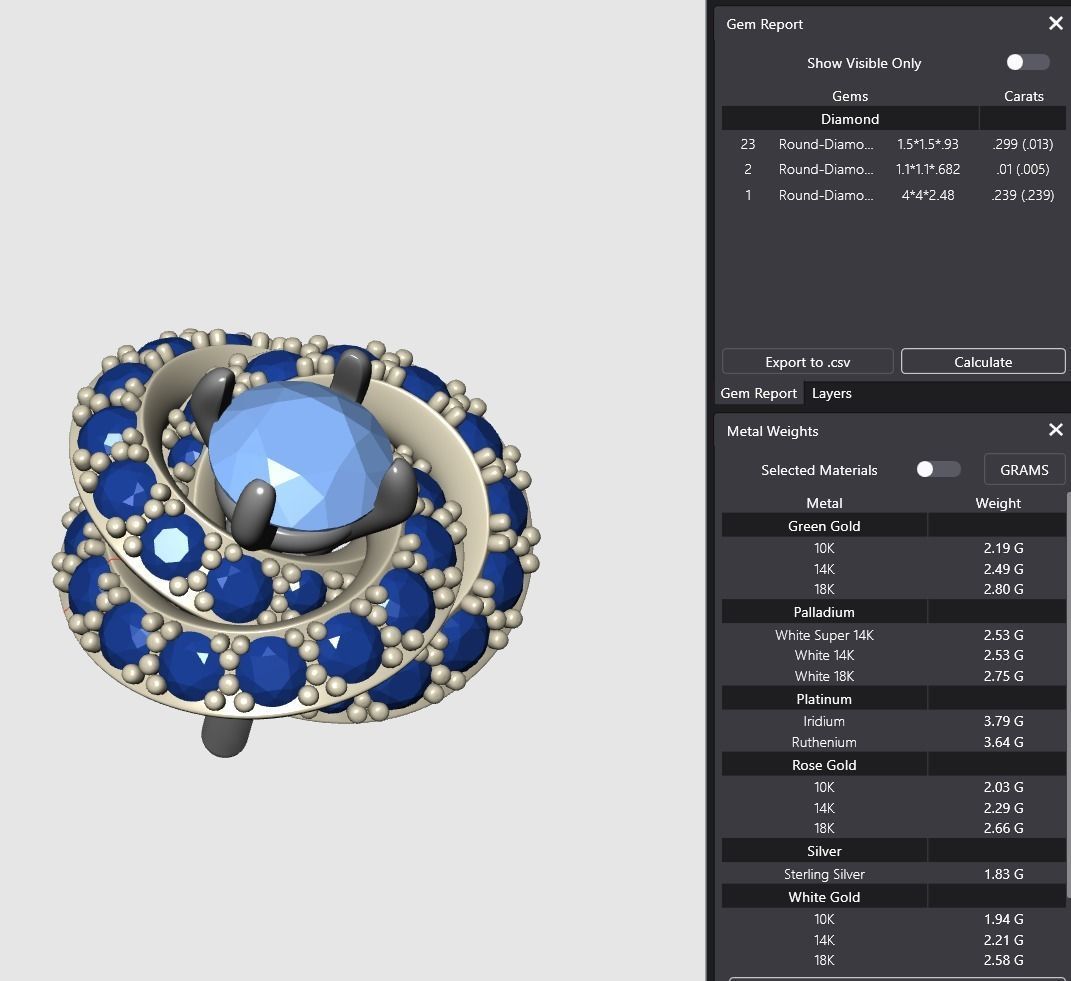Select the 2 Round-Diamond 1.1*1.1*.682 row

[x=893, y=169]
